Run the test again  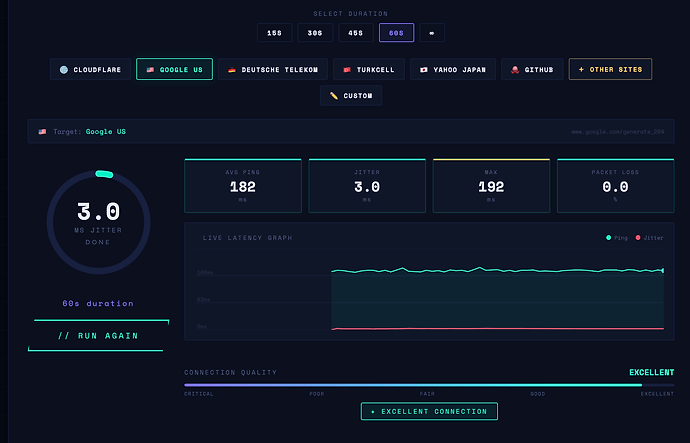(99, 336)
